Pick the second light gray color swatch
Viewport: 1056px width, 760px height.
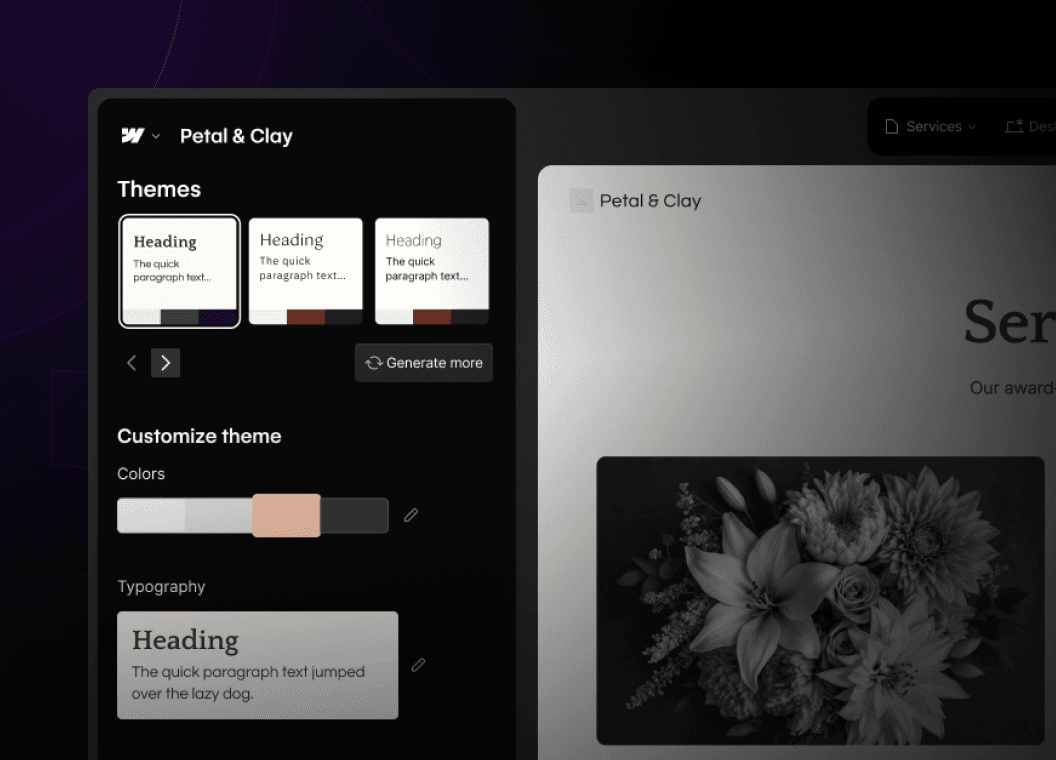[x=219, y=516]
